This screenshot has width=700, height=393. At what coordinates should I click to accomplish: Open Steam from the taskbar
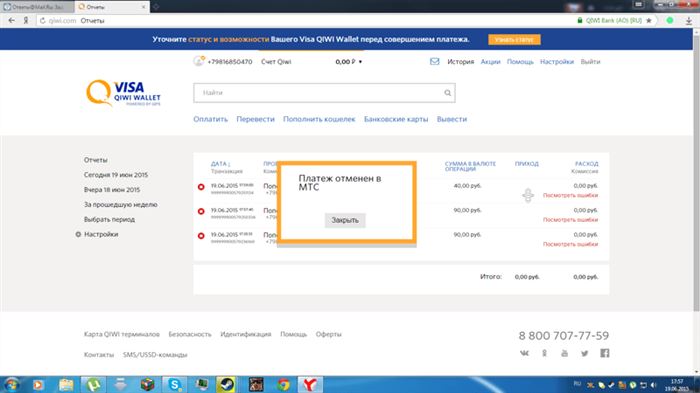tap(226, 385)
